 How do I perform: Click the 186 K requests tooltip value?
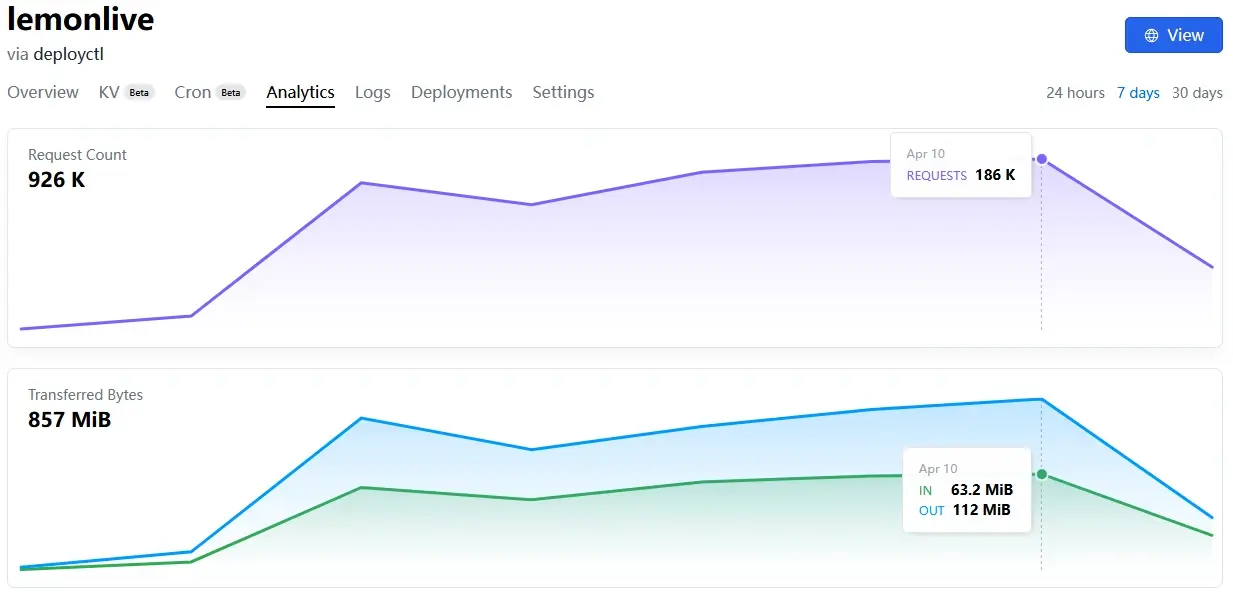995,175
